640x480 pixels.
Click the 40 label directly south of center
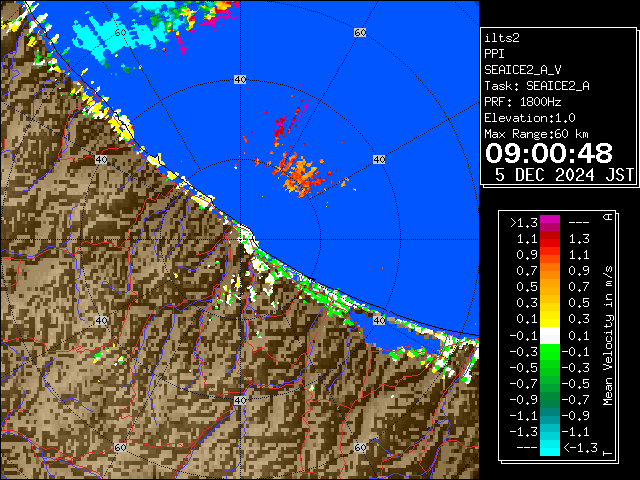(240, 400)
